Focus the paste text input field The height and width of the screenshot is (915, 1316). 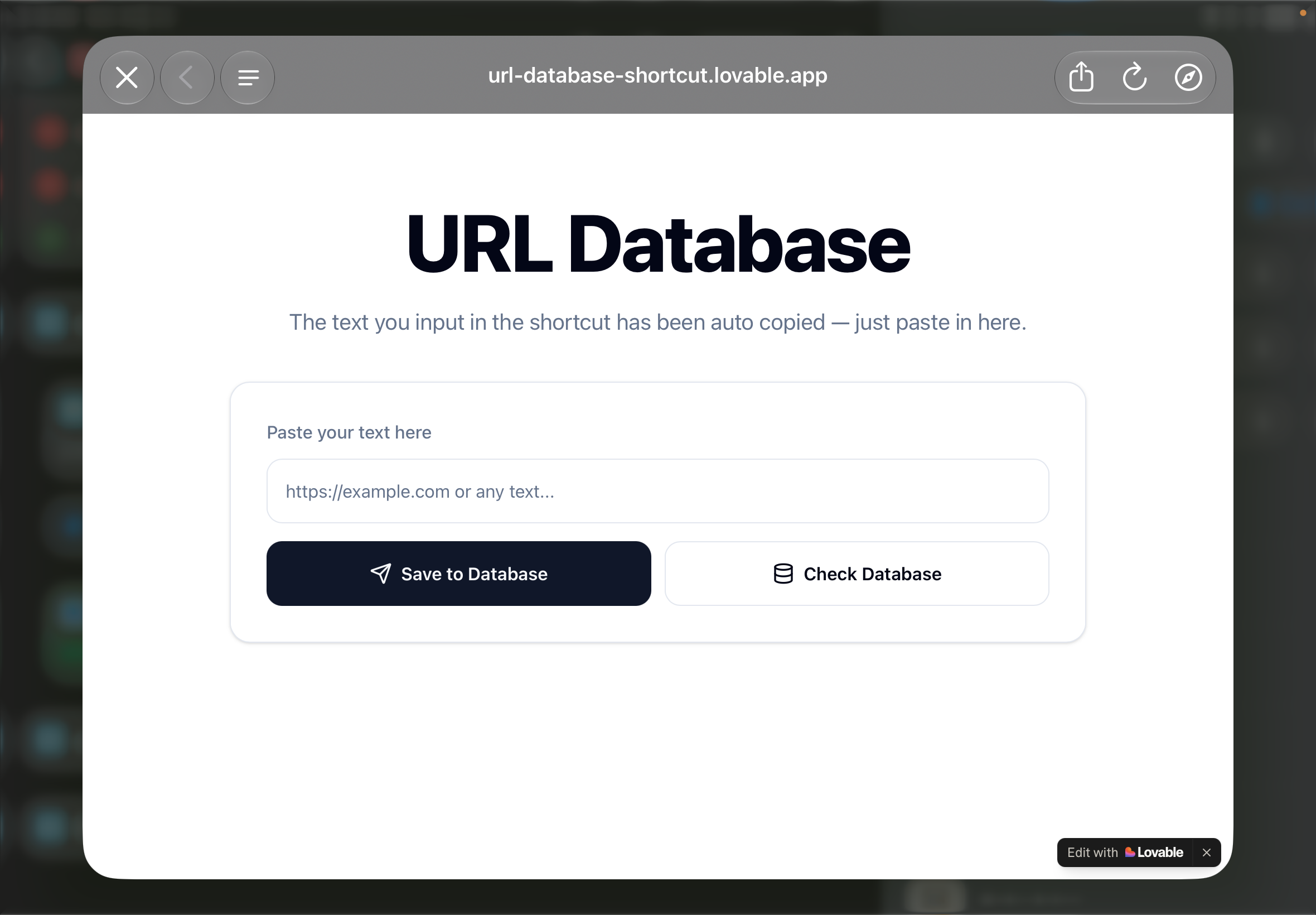657,491
